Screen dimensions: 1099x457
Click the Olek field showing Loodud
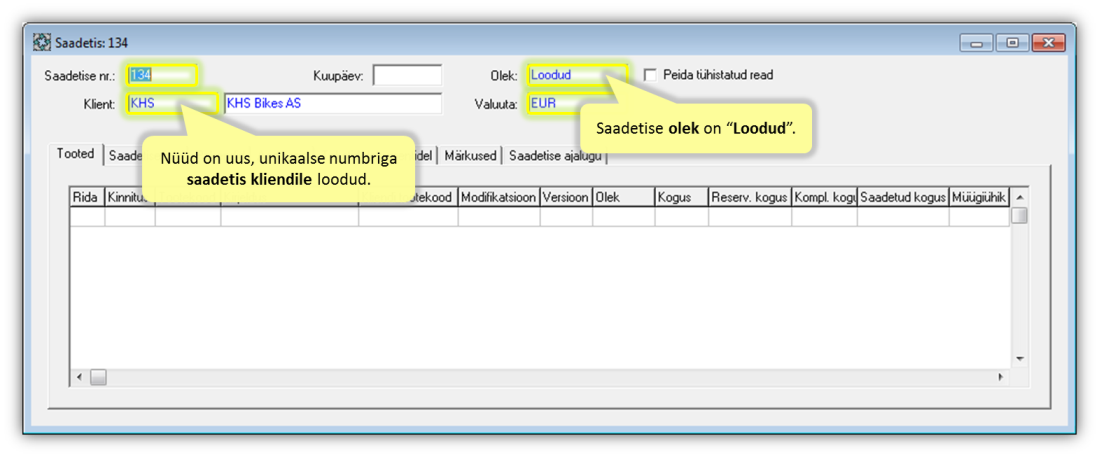pos(578,75)
